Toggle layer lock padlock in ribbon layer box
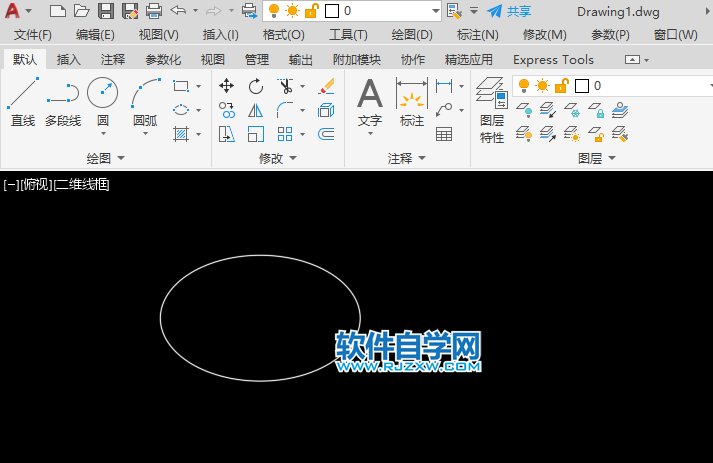 click(562, 86)
